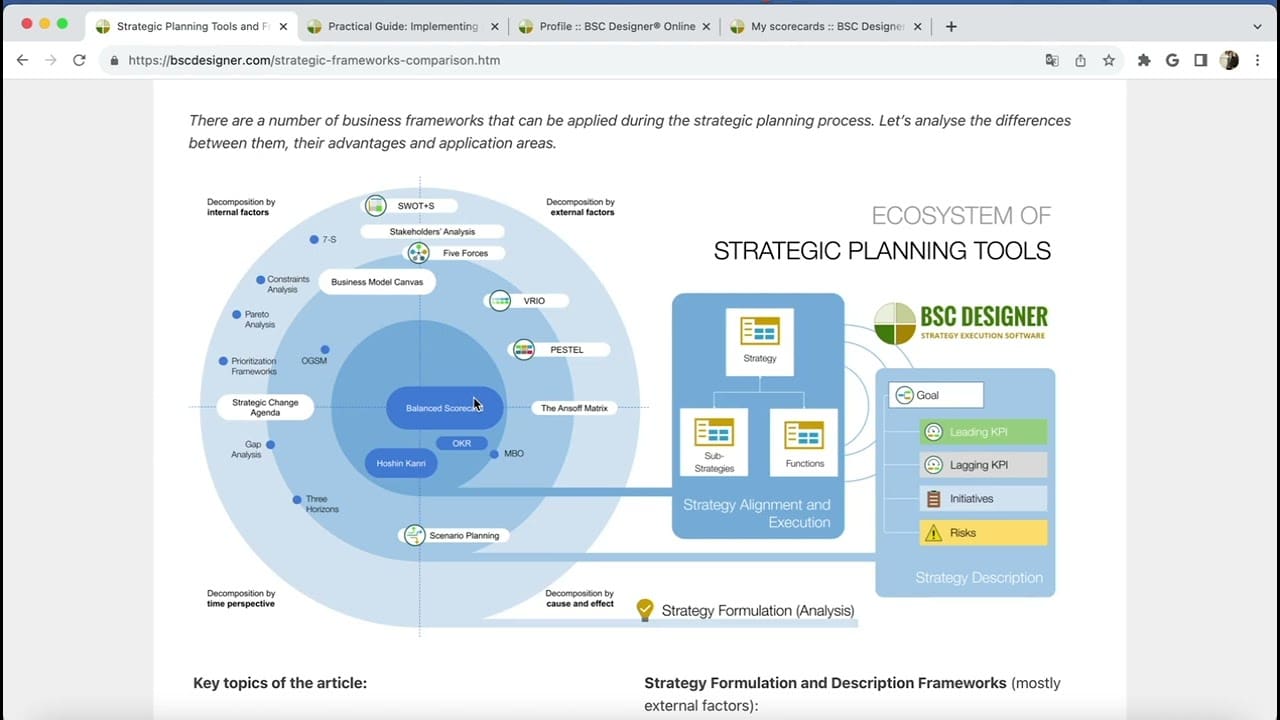
Task: Click the Lagging KPI bar
Action: 983,465
